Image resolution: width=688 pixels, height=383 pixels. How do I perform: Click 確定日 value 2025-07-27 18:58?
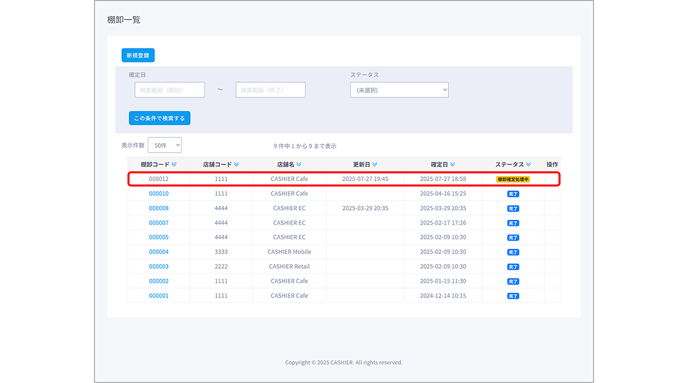(x=443, y=179)
